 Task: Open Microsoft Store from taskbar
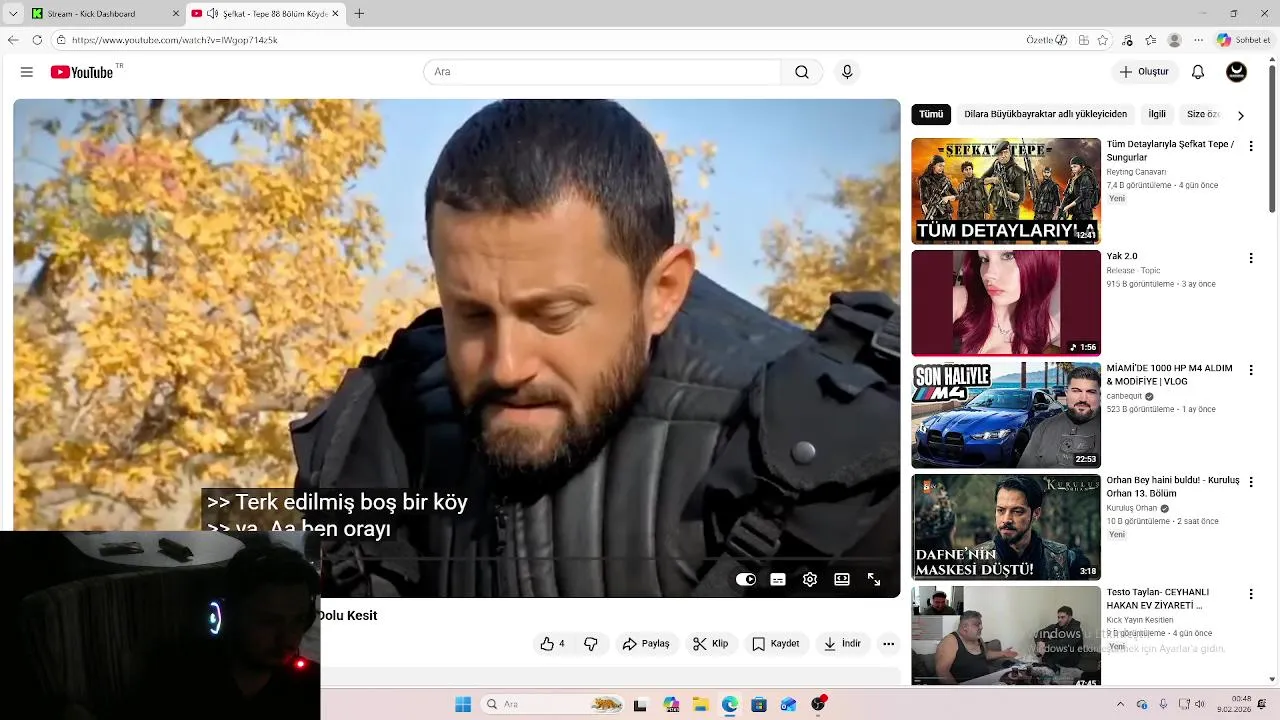[759, 704]
